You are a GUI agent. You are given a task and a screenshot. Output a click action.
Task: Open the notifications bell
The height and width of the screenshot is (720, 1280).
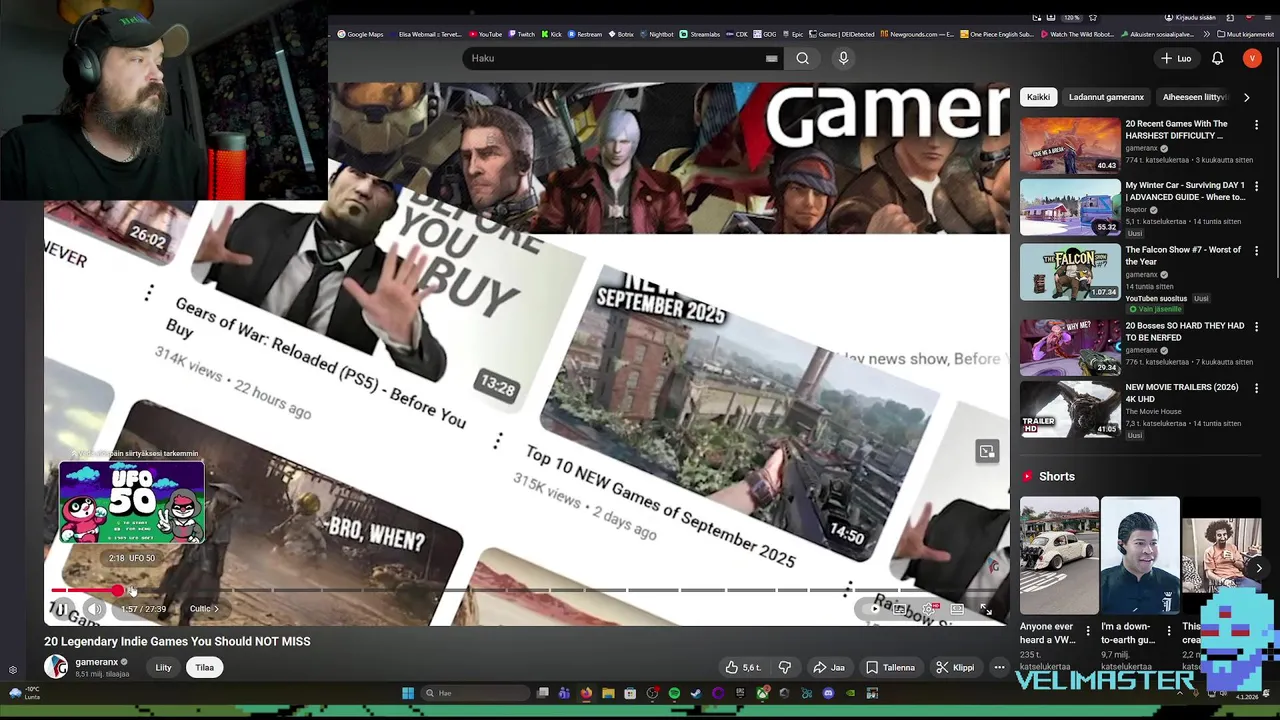1217,58
